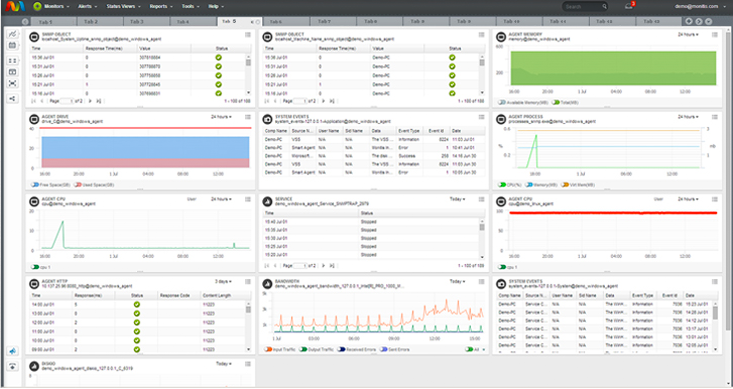Open the tab list dropdown arrow
Image resolution: width=733 pixels, height=389 pixels.
[709, 22]
